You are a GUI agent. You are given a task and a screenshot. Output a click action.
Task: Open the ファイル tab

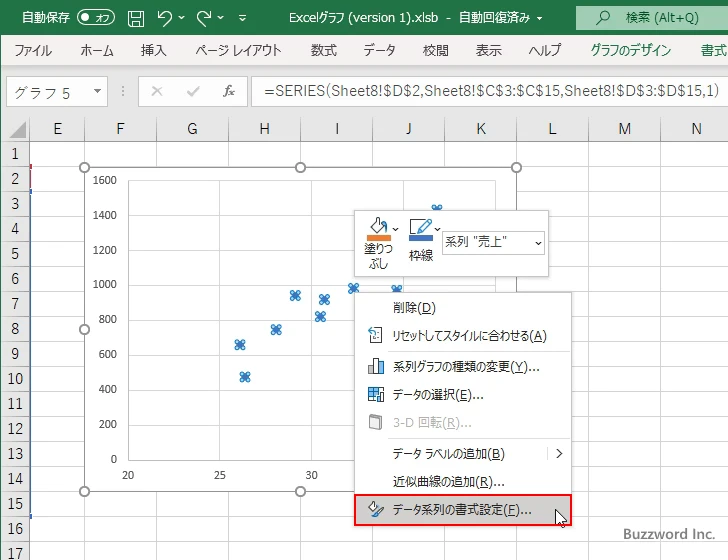coord(33,50)
